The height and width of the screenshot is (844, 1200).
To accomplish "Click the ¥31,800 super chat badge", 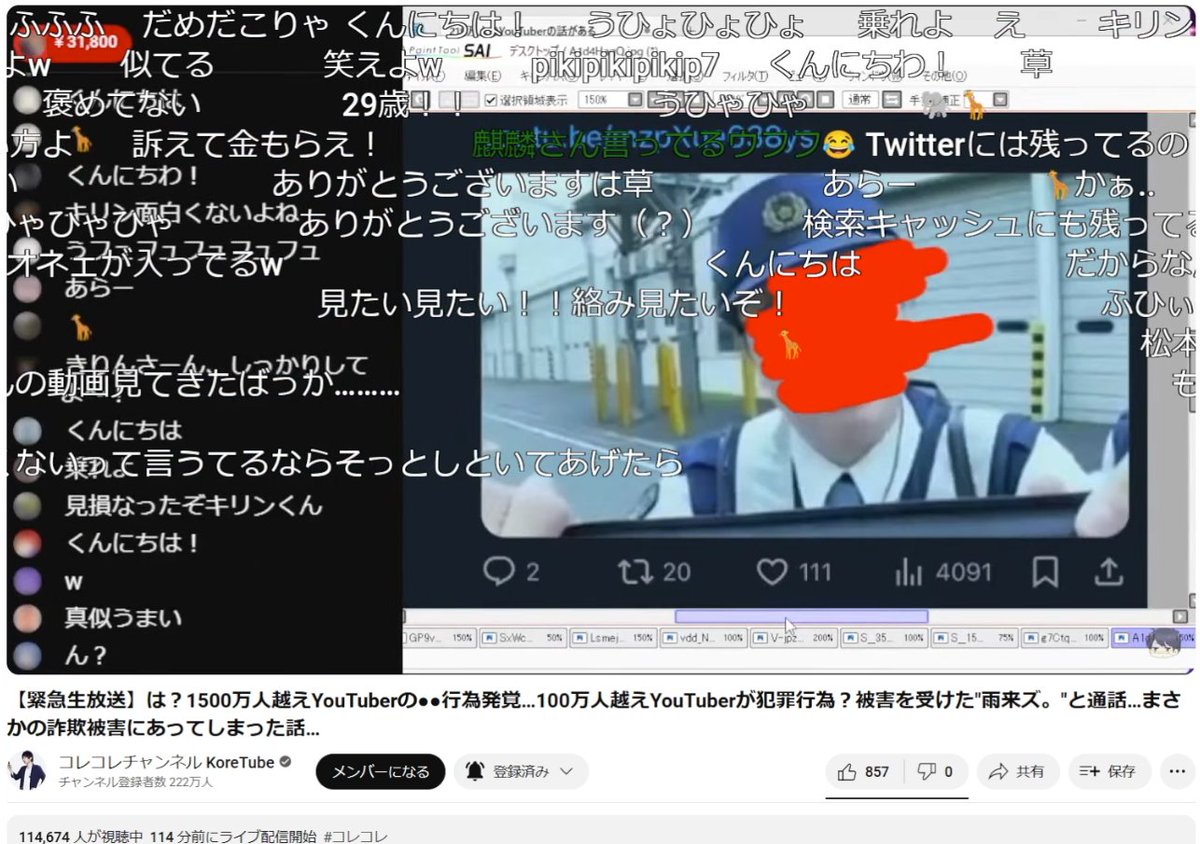I will pos(73,42).
